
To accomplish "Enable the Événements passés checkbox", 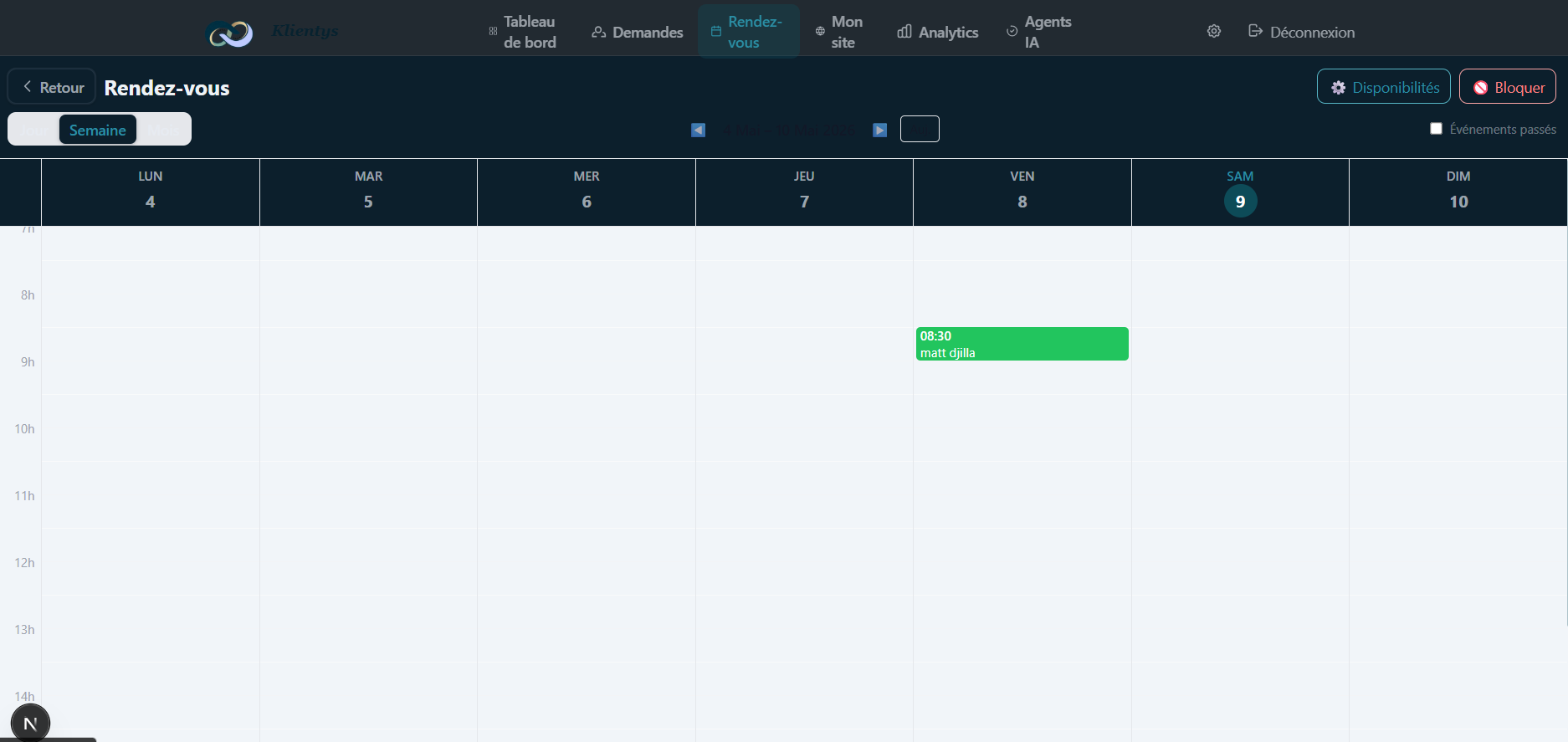I will (x=1437, y=129).
